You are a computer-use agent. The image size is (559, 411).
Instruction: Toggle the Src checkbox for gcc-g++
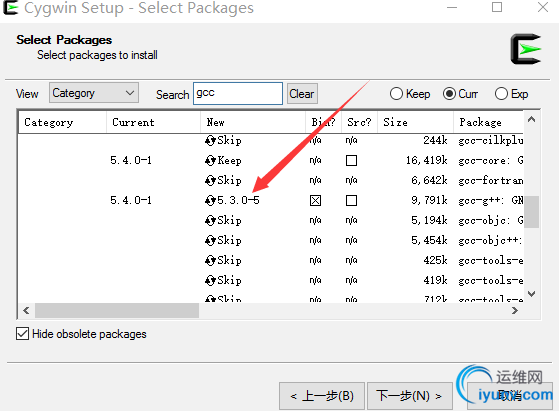click(352, 201)
